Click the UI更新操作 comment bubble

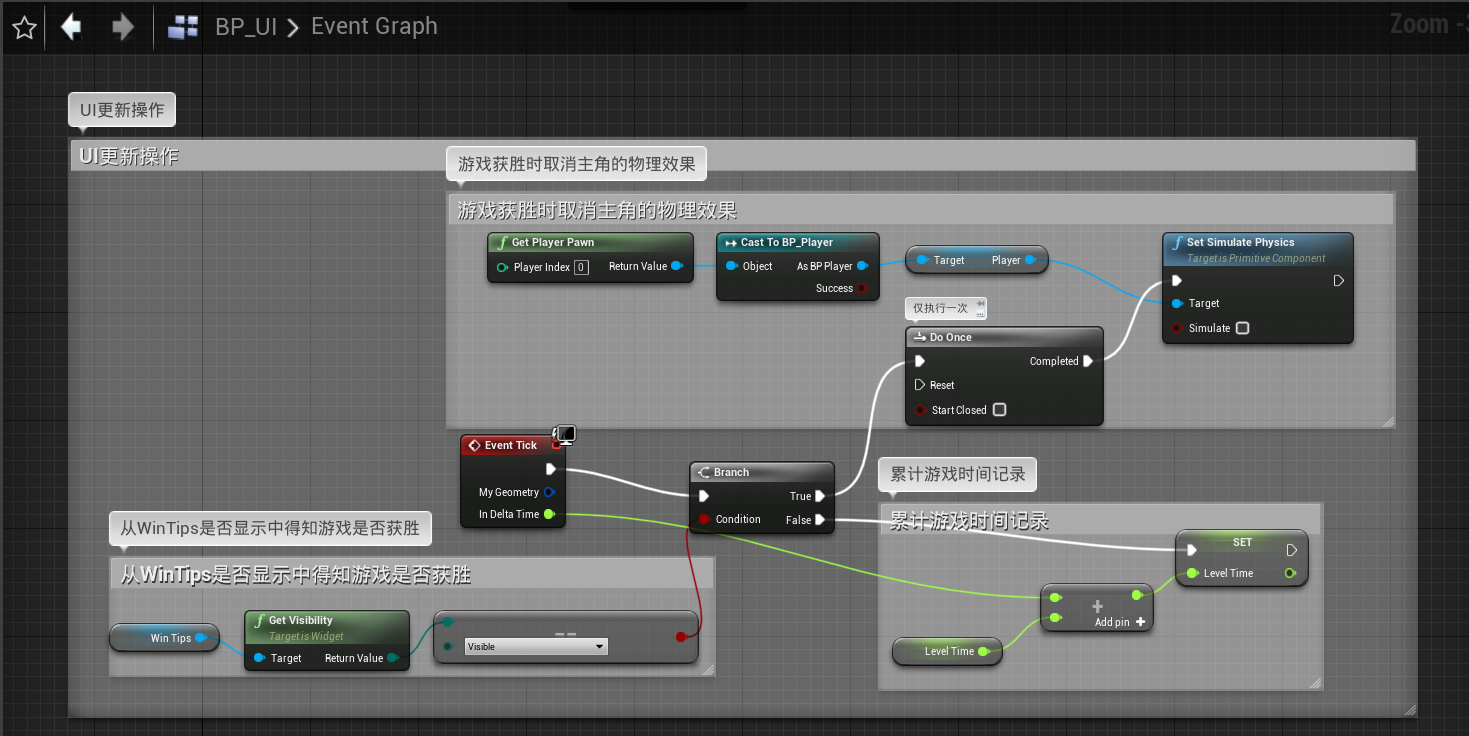point(122,110)
